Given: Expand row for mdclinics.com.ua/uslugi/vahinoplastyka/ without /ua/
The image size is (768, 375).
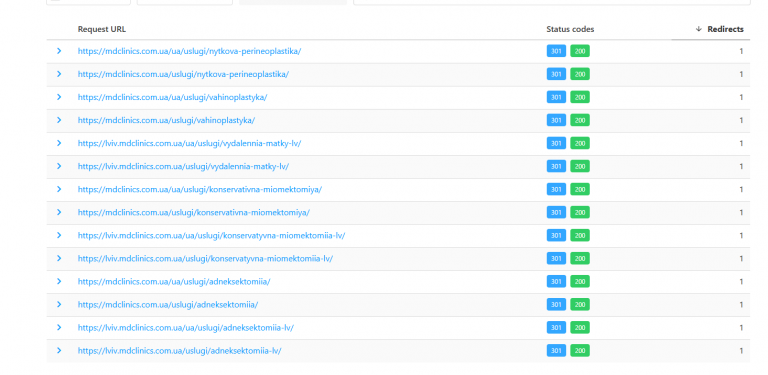Looking at the screenshot, I should (59, 120).
